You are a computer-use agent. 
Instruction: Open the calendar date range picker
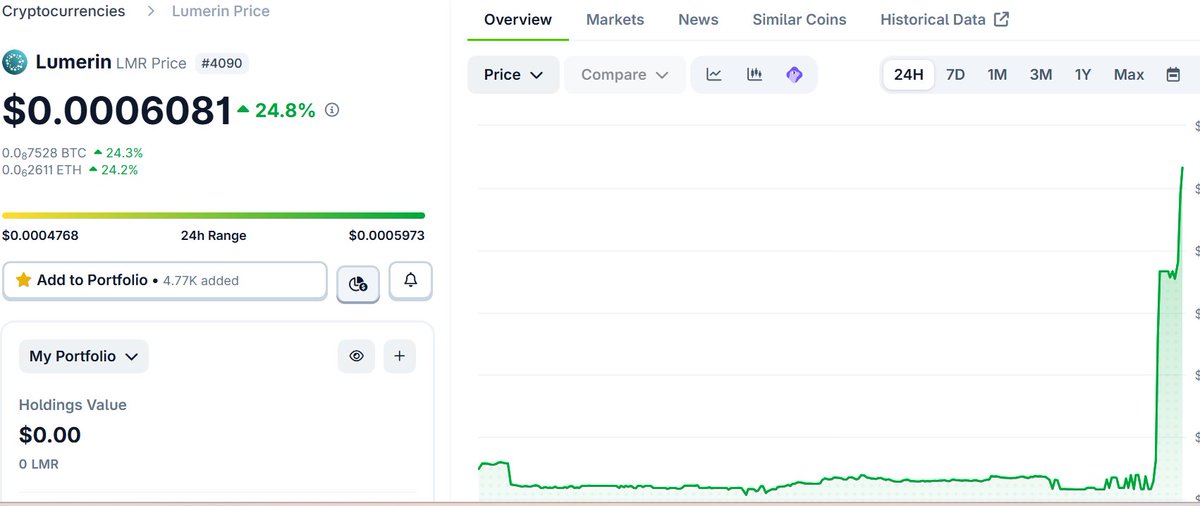[1173, 75]
